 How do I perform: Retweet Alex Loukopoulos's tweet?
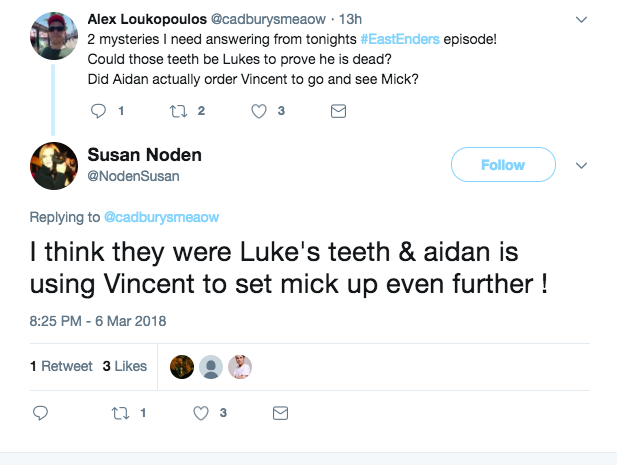tap(177, 111)
